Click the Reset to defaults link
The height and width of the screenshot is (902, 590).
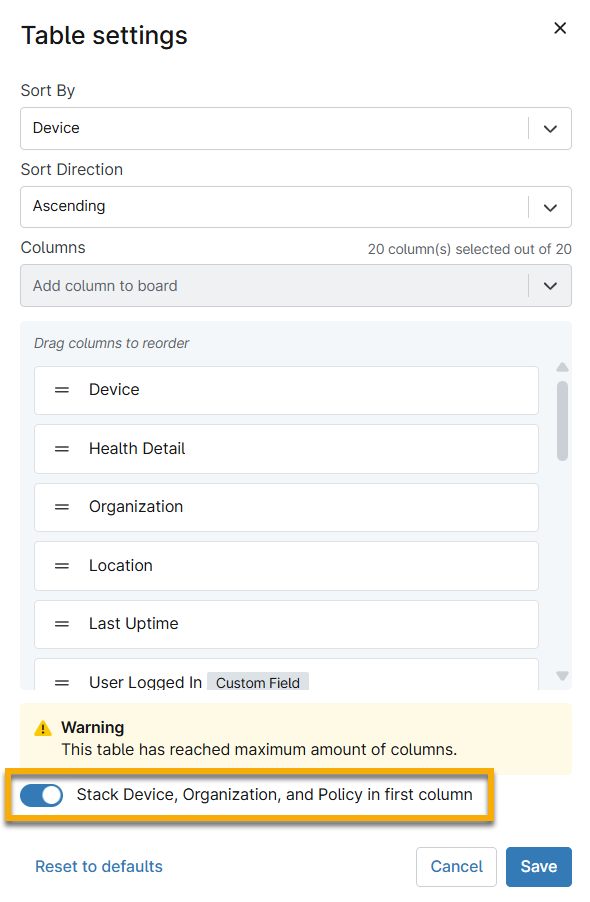point(99,866)
